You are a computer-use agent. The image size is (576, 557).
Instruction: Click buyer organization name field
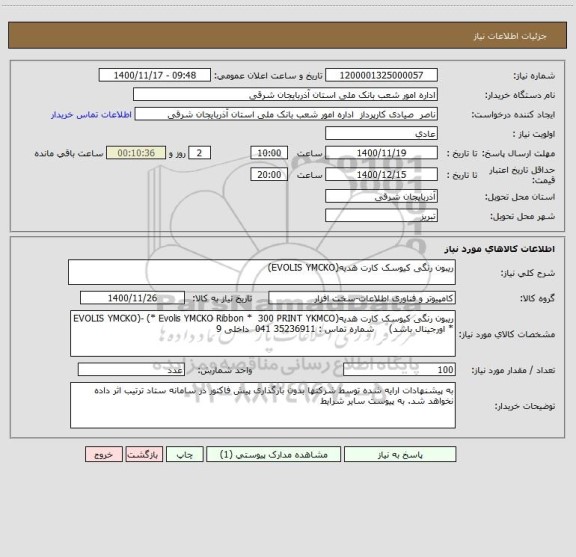[x=285, y=94]
